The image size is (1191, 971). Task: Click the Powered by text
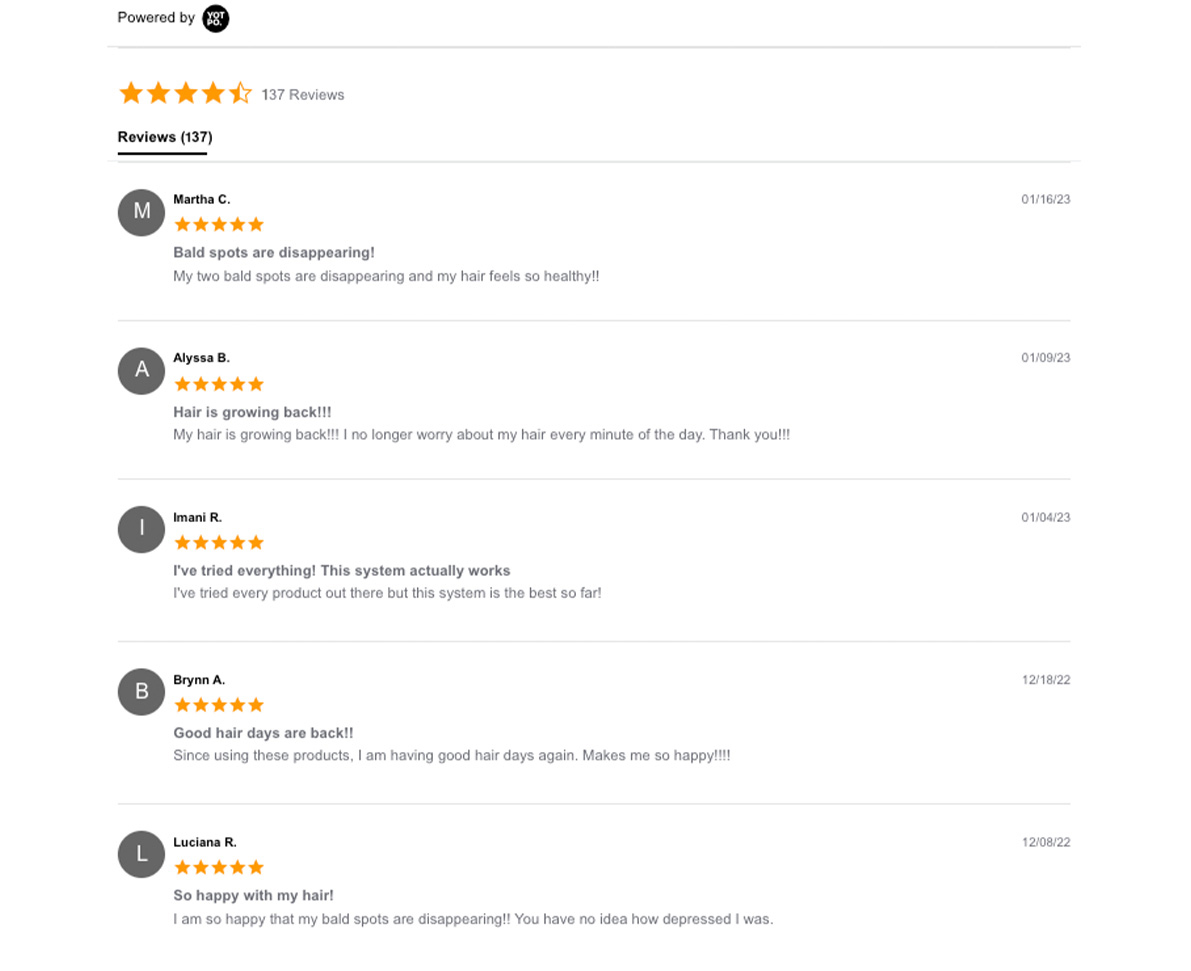click(x=156, y=17)
